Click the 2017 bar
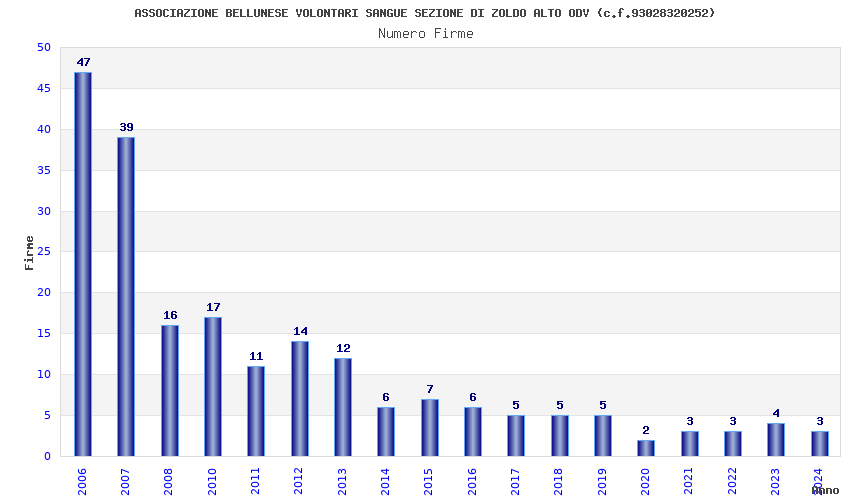Image resolution: width=850 pixels, height=500 pixels. [516, 435]
